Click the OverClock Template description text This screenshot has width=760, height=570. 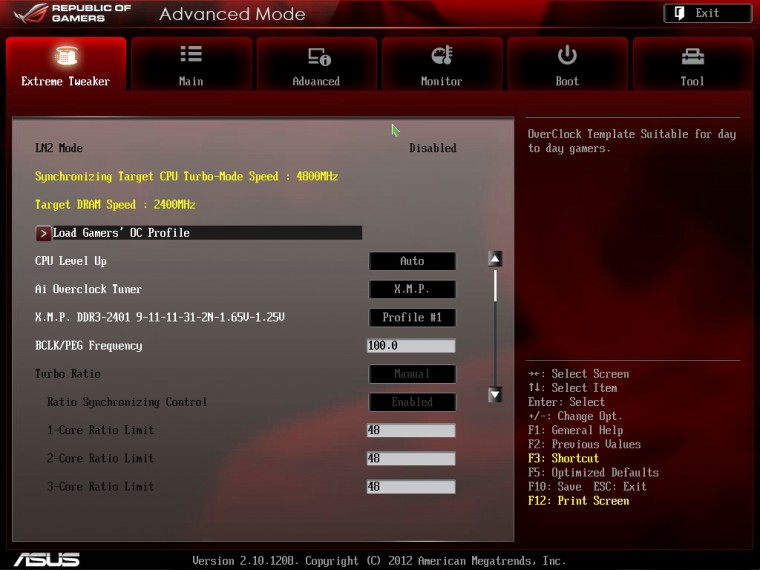pos(632,141)
